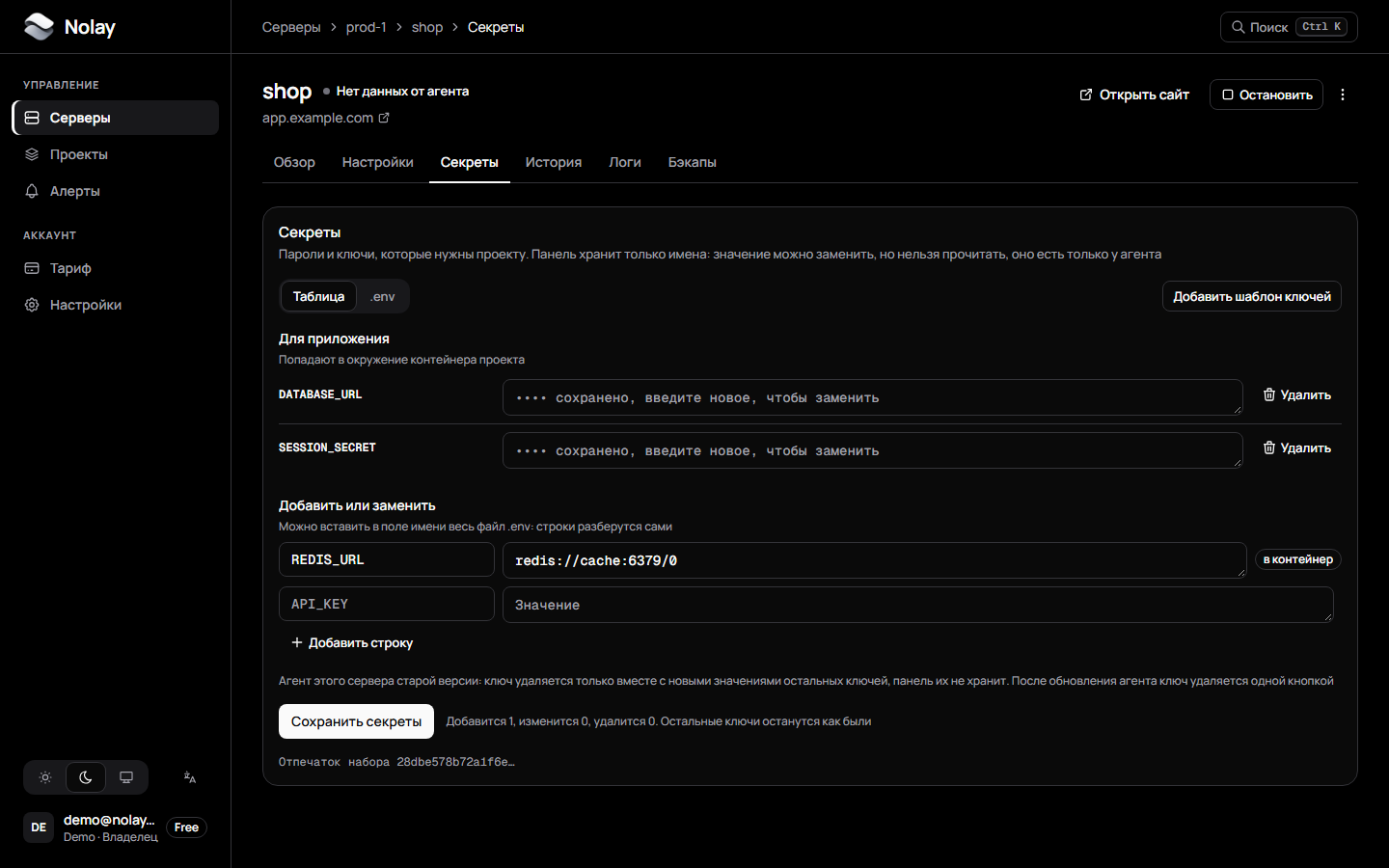Select Таблица view toggle
The height and width of the screenshot is (868, 1389).
coord(318,296)
